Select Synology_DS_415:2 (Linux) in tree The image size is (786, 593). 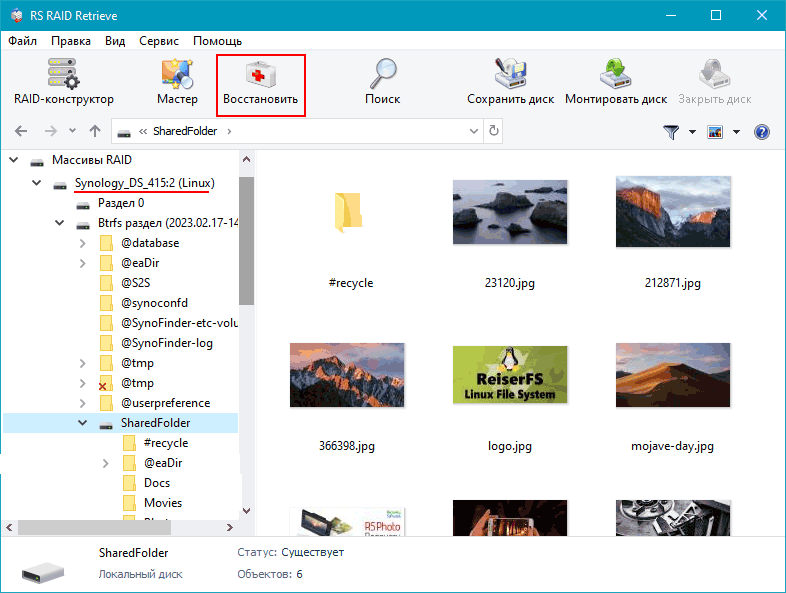[144, 183]
